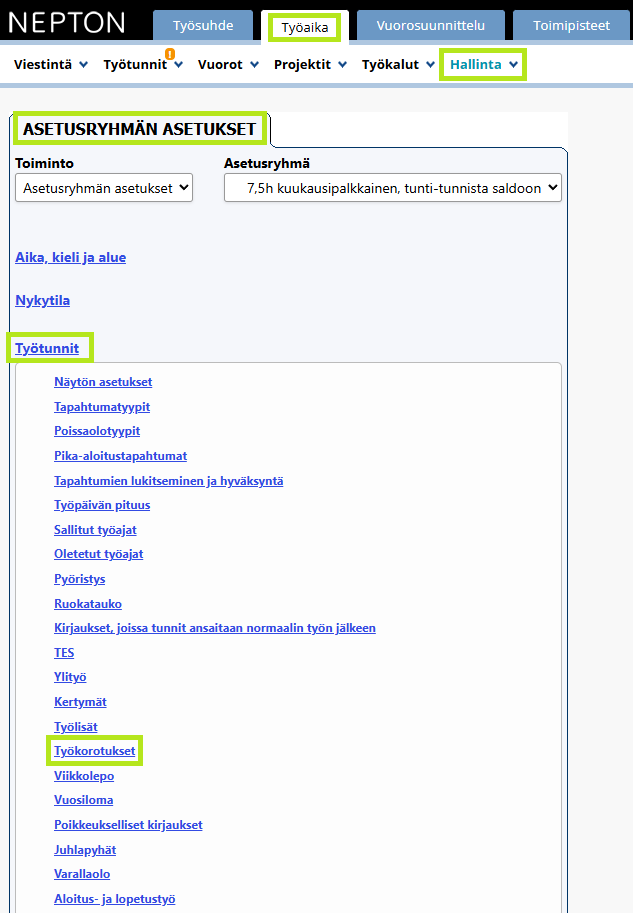The image size is (633, 913).
Task: Open the Ruokatauko settings link
Action: (x=88, y=604)
